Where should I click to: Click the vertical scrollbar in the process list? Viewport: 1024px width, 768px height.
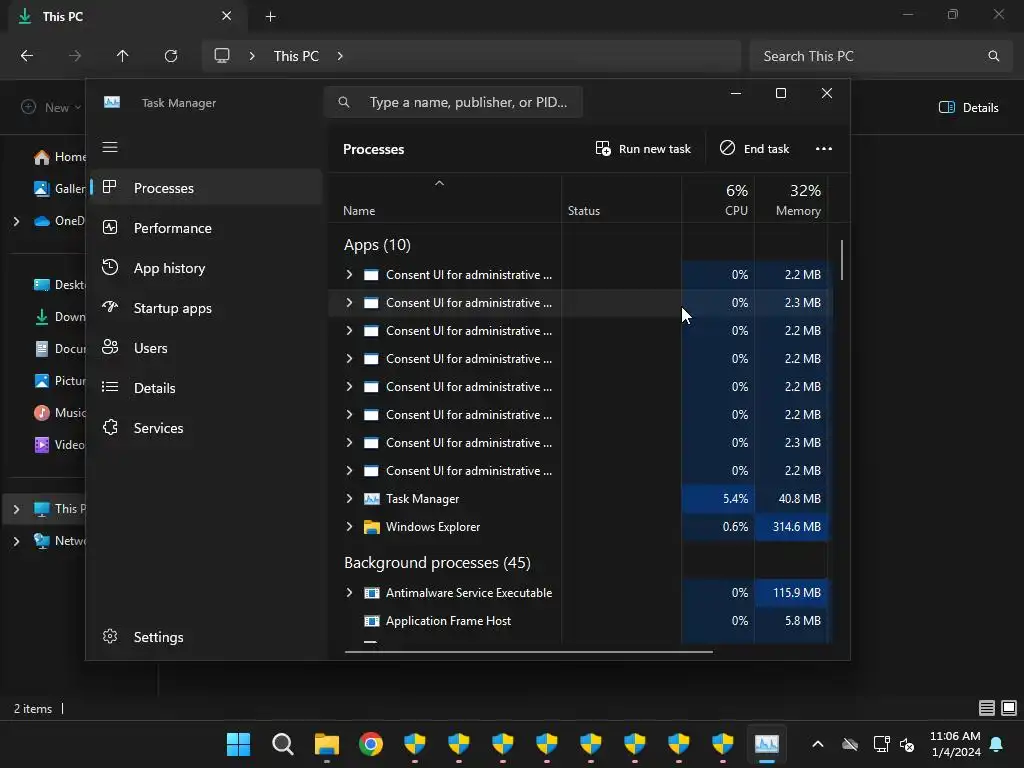point(842,260)
